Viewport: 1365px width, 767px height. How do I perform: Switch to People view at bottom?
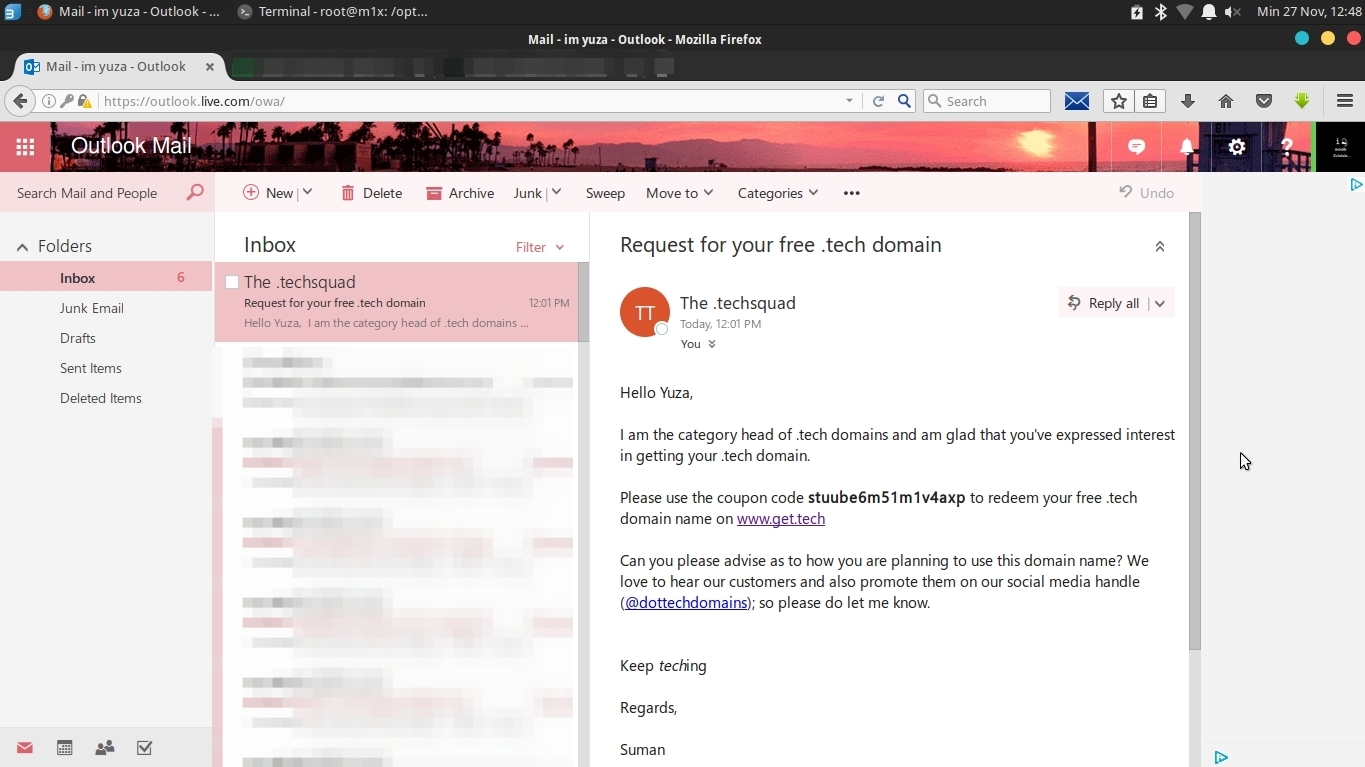point(105,748)
